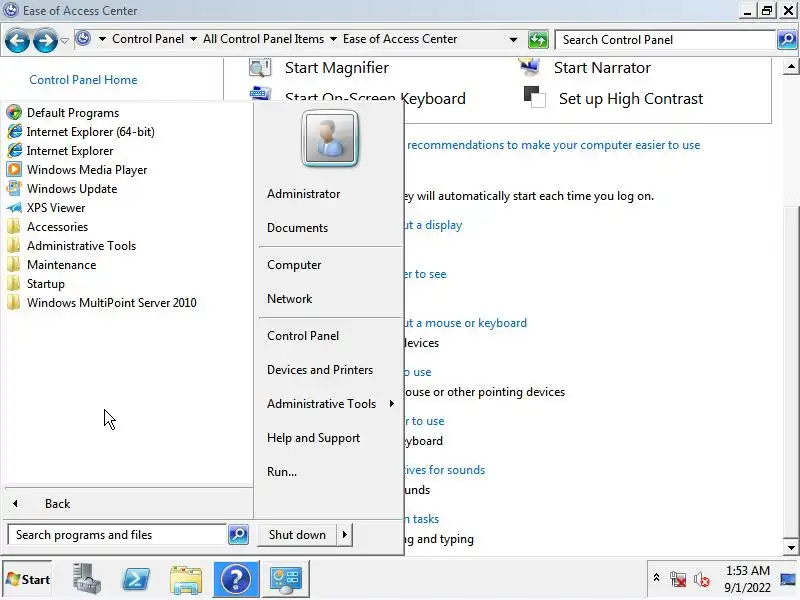Open Network in the Start menu

(x=289, y=298)
